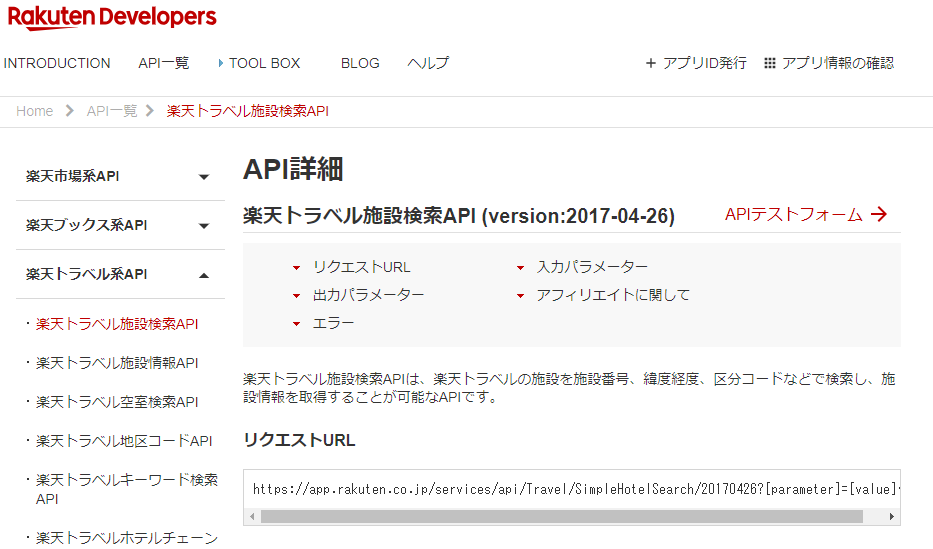Click scrollbar left arrow of URL box

252,516
